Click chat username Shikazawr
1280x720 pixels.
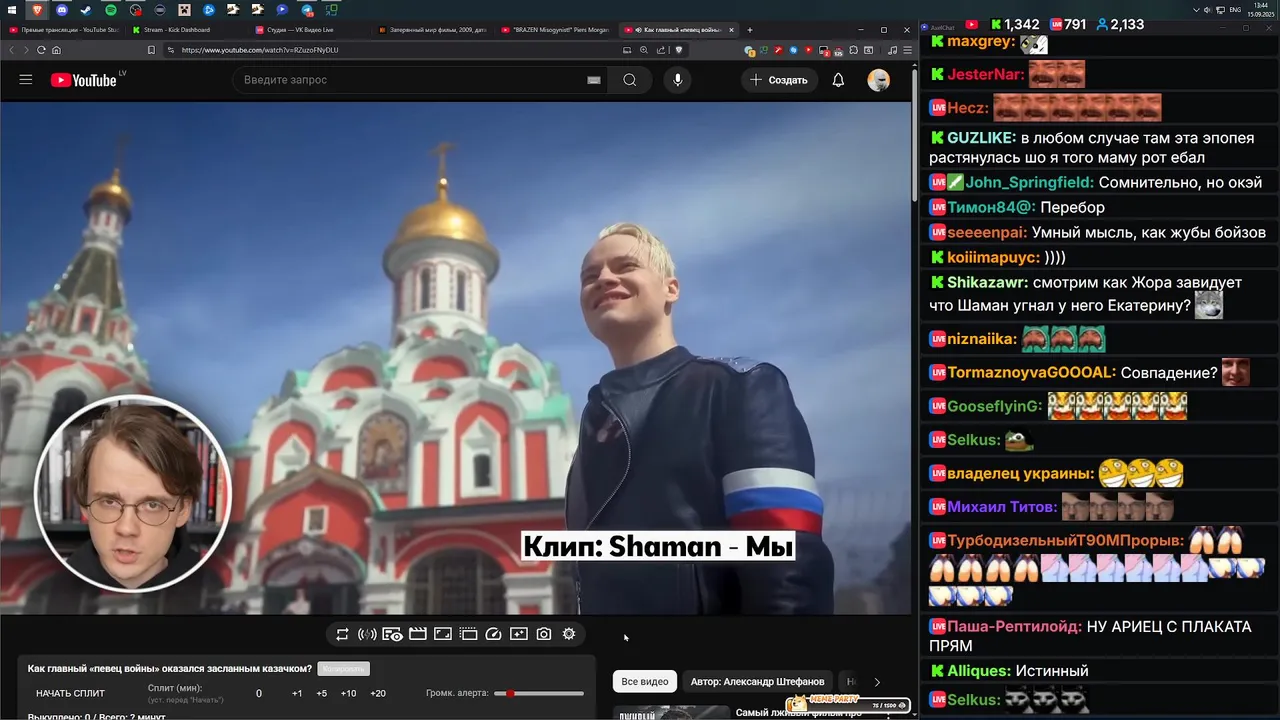pyautogui.click(x=987, y=283)
